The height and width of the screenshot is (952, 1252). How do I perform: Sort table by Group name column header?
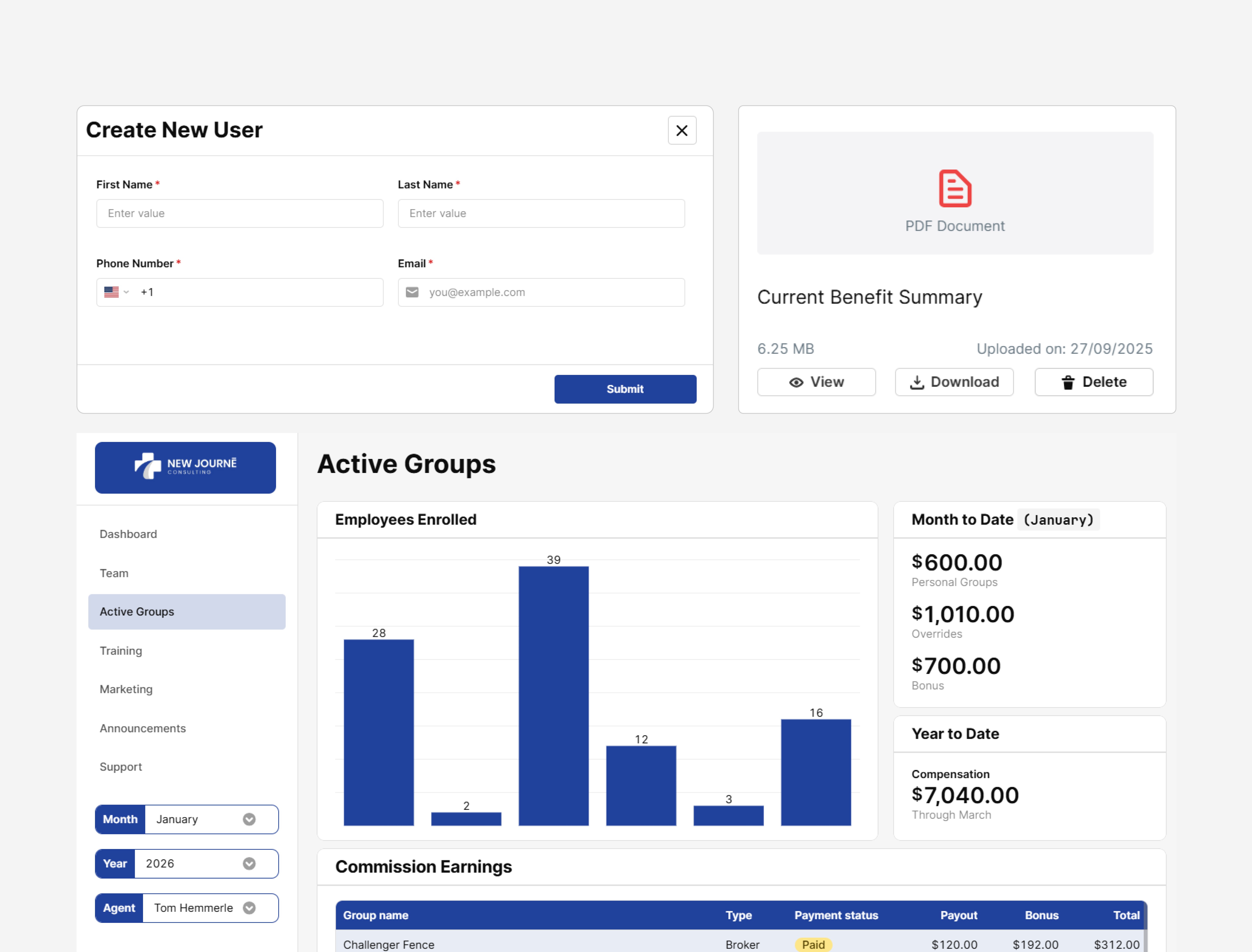pos(376,915)
